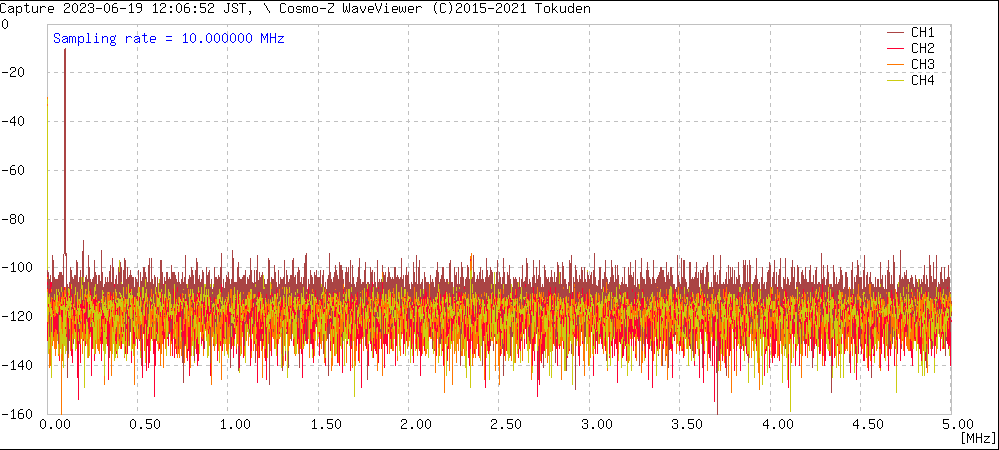Click the blue Sampling rate text
Image resolution: width=999 pixels, height=450 pixels.
[169, 38]
